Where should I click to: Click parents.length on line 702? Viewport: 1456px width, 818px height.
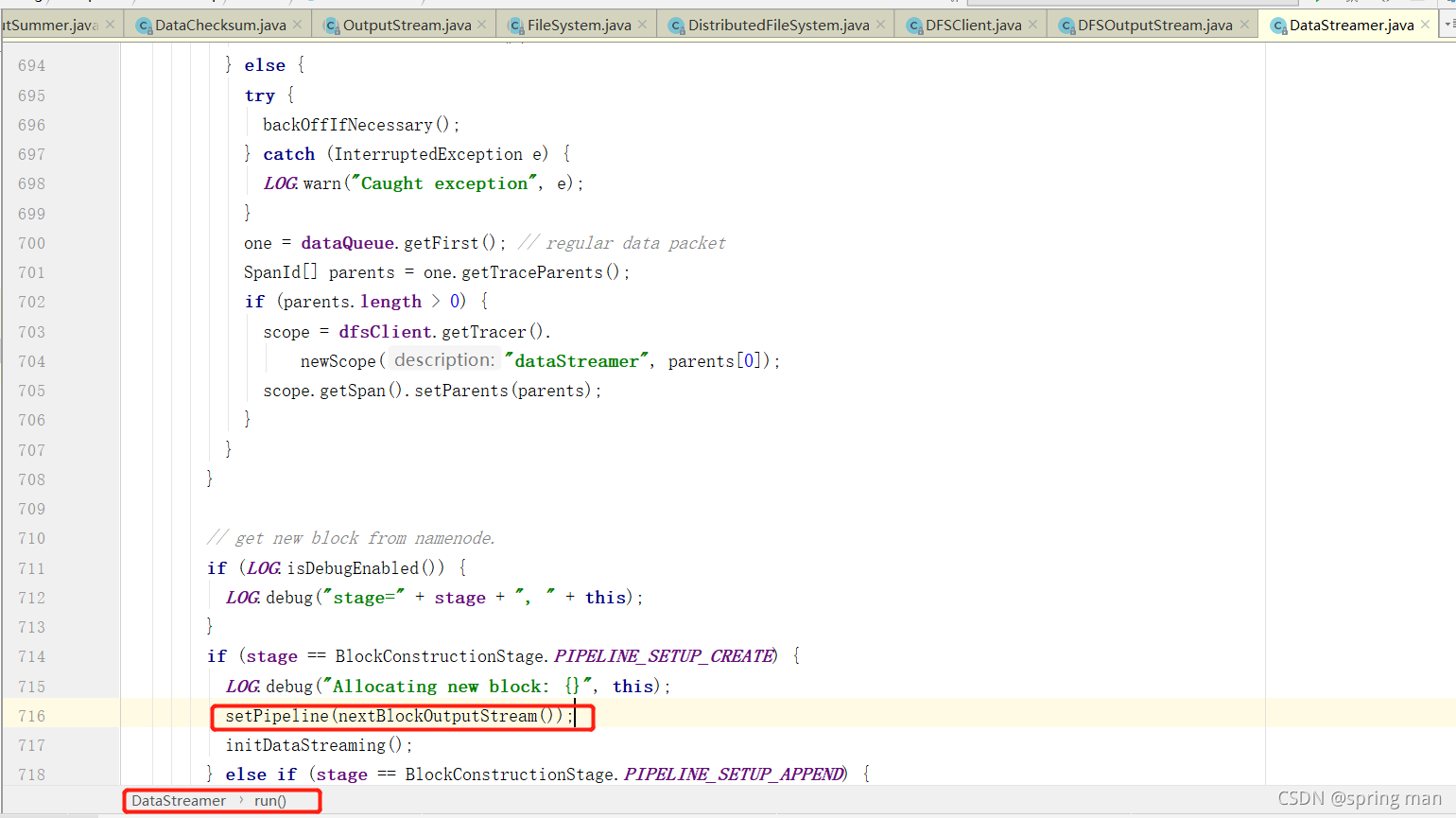(352, 302)
